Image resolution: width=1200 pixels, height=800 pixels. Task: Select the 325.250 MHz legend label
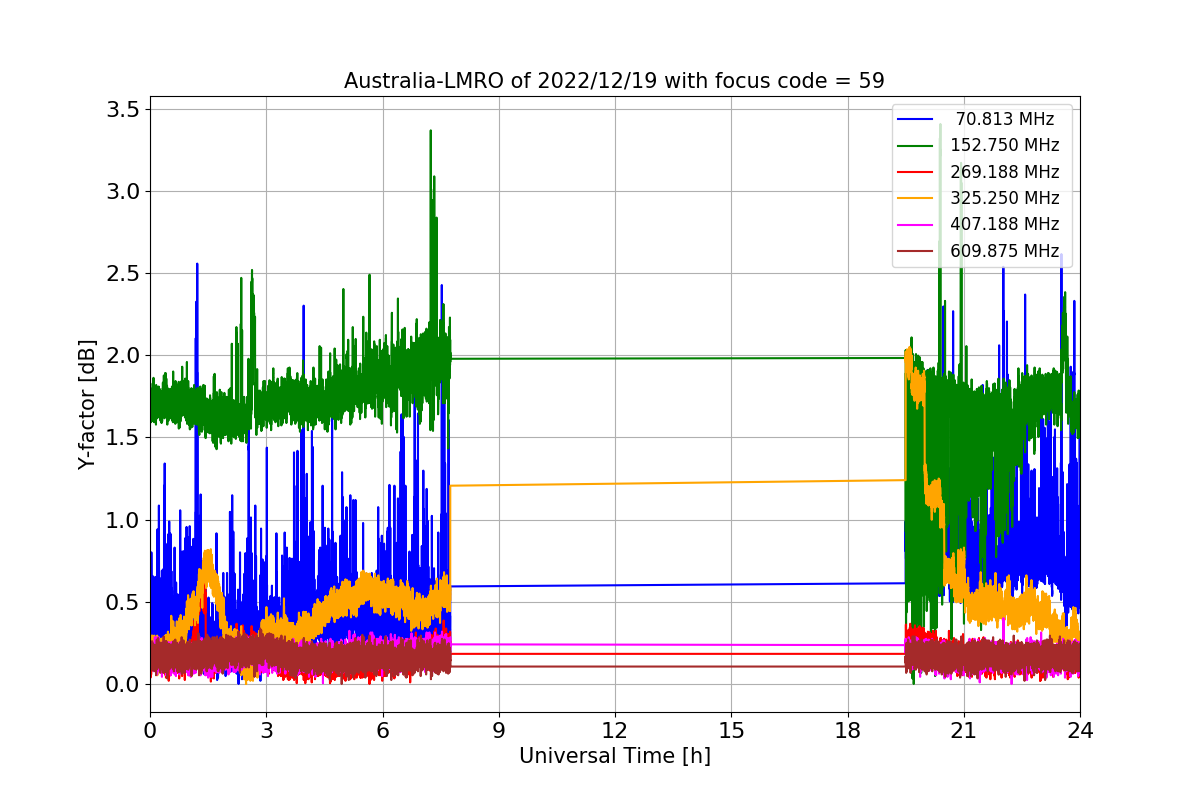[x=1004, y=198]
